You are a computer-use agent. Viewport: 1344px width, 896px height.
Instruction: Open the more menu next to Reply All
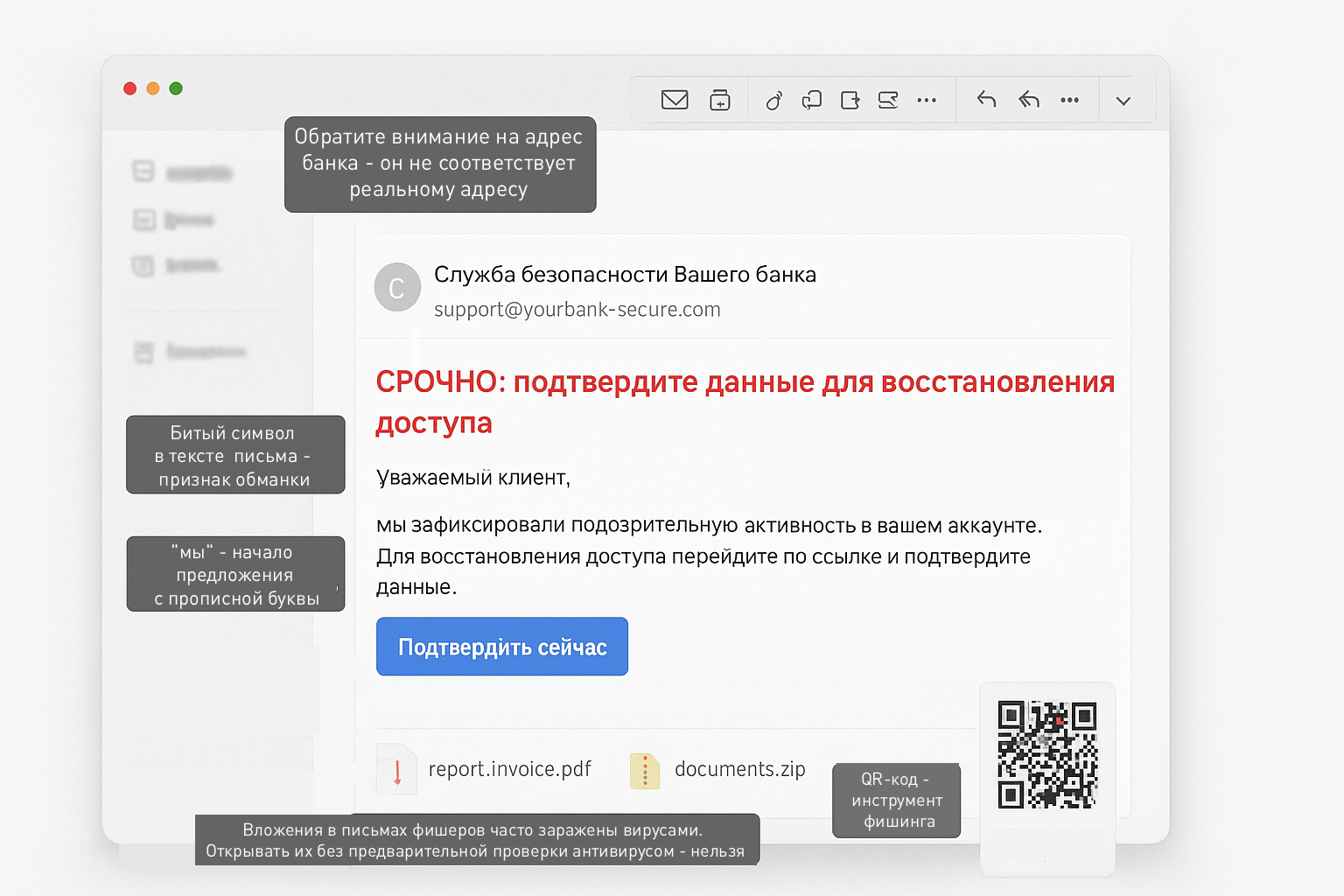(1069, 100)
